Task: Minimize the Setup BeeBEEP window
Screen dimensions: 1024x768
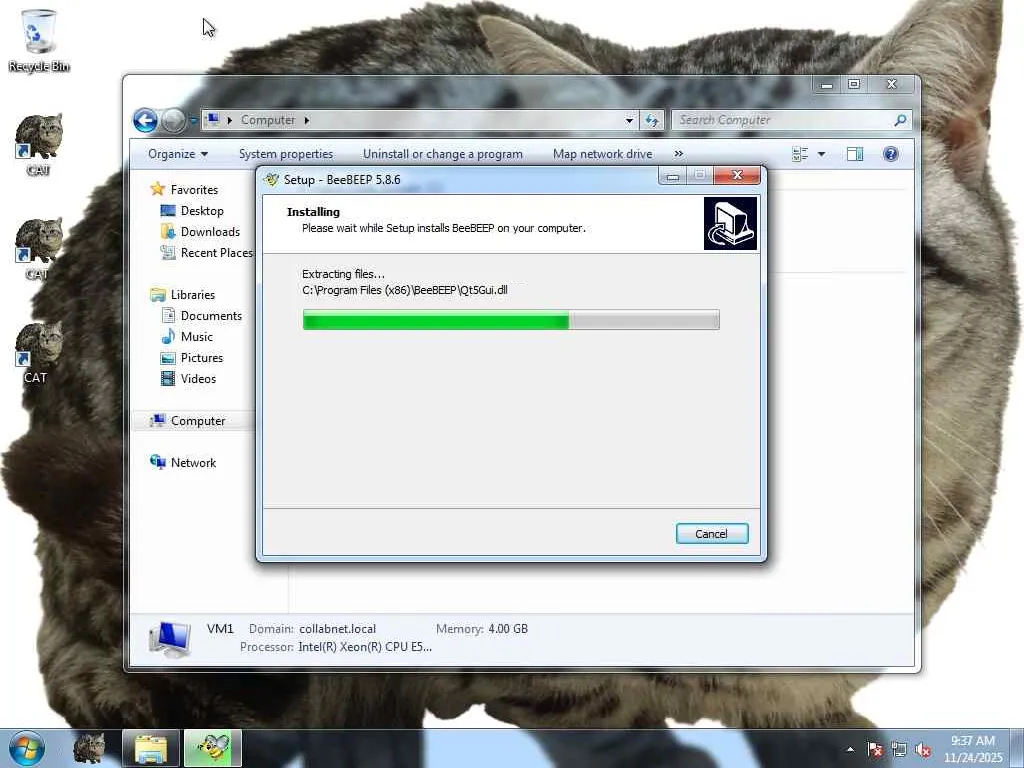Action: (673, 176)
